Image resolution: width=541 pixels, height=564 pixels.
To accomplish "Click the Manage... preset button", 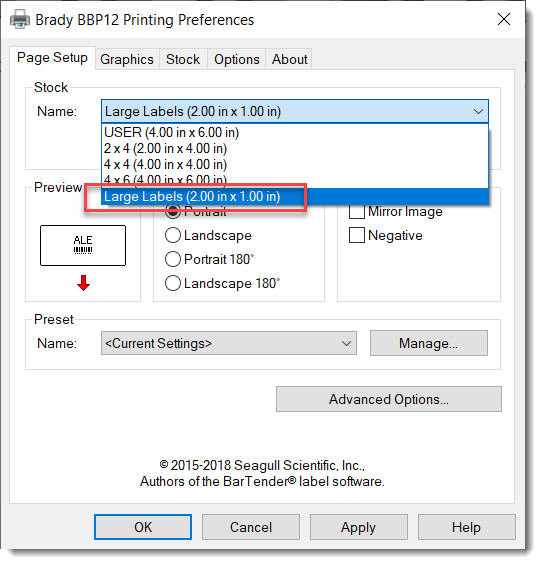I will tap(429, 344).
